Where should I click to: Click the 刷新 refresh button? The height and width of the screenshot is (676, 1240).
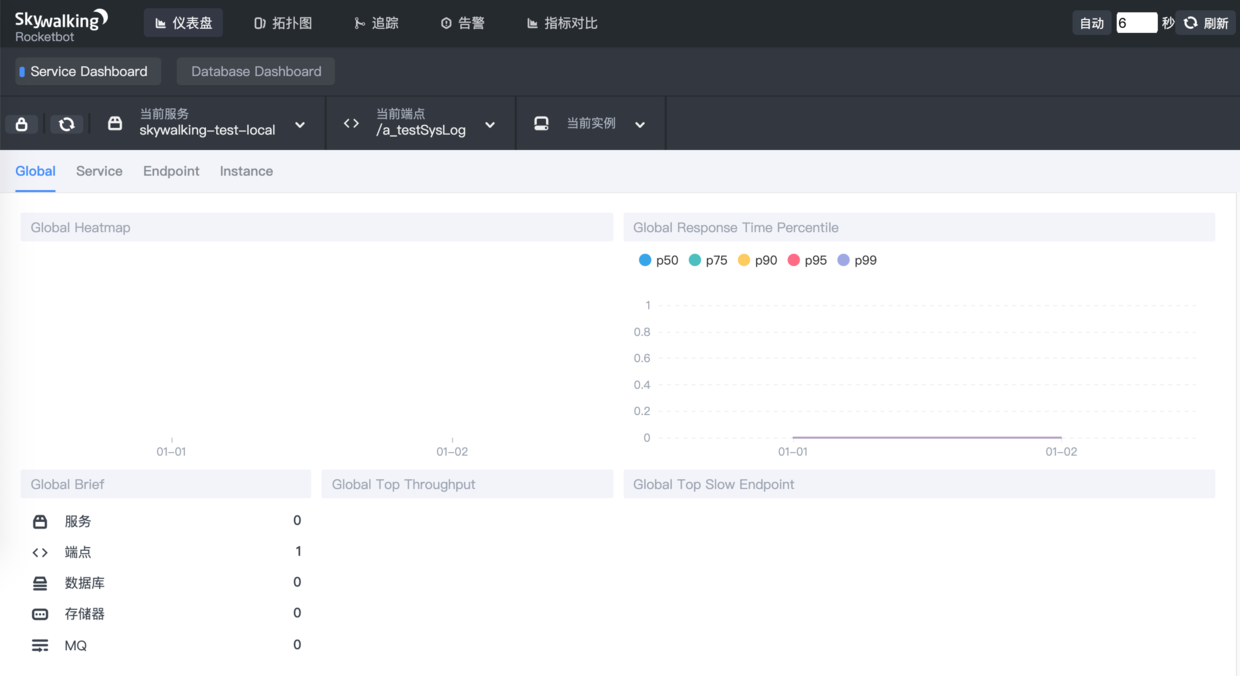pyautogui.click(x=1206, y=23)
